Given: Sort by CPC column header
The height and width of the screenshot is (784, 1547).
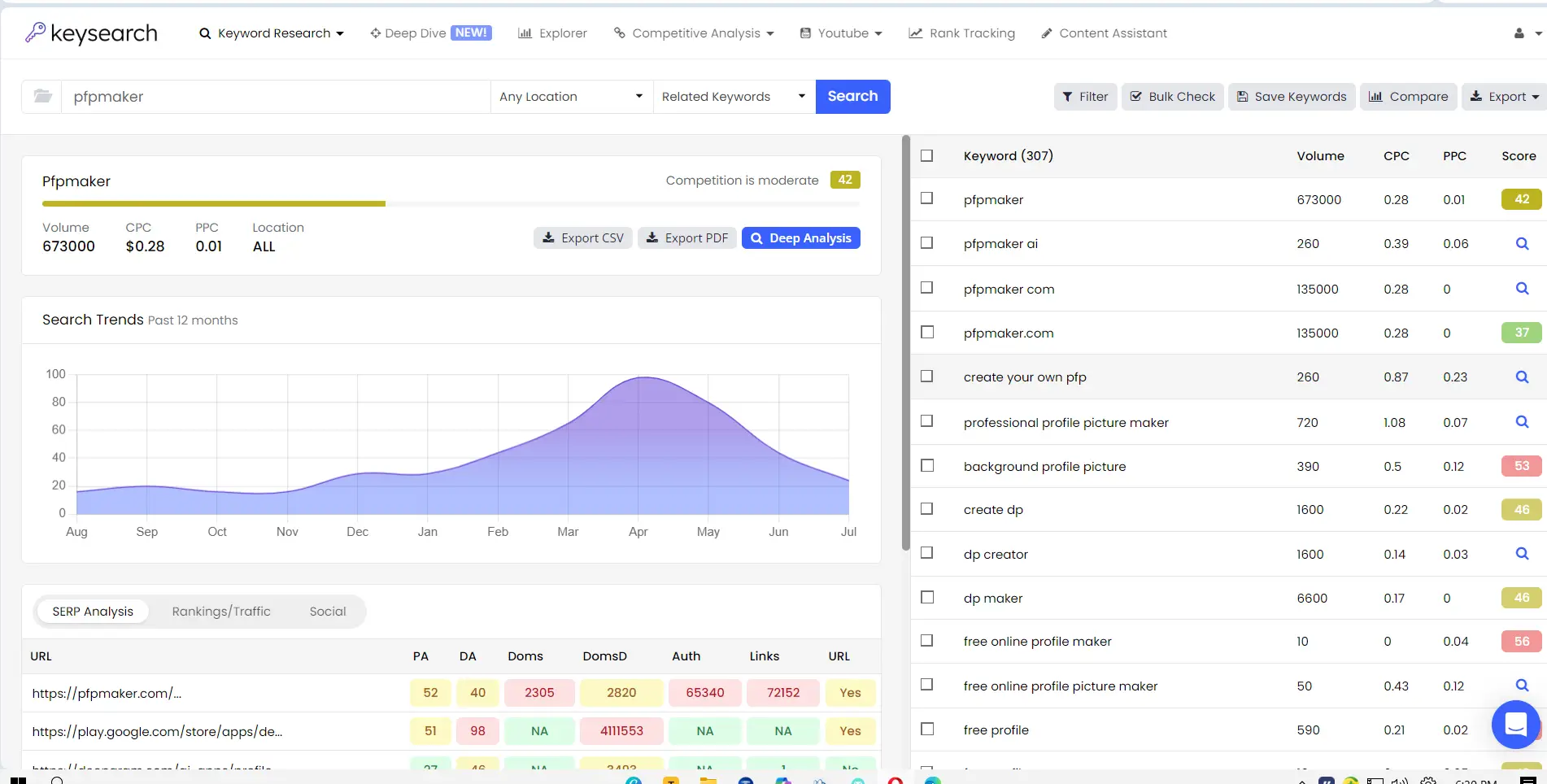Looking at the screenshot, I should [x=1396, y=156].
